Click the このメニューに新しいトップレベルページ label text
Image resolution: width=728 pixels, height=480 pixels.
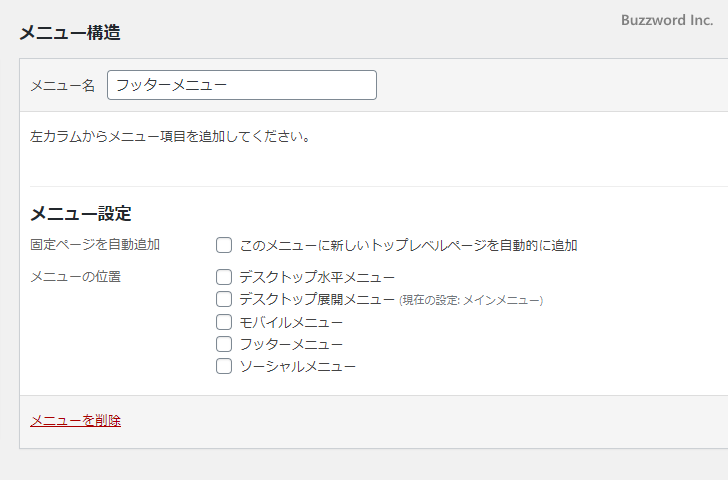coord(408,245)
